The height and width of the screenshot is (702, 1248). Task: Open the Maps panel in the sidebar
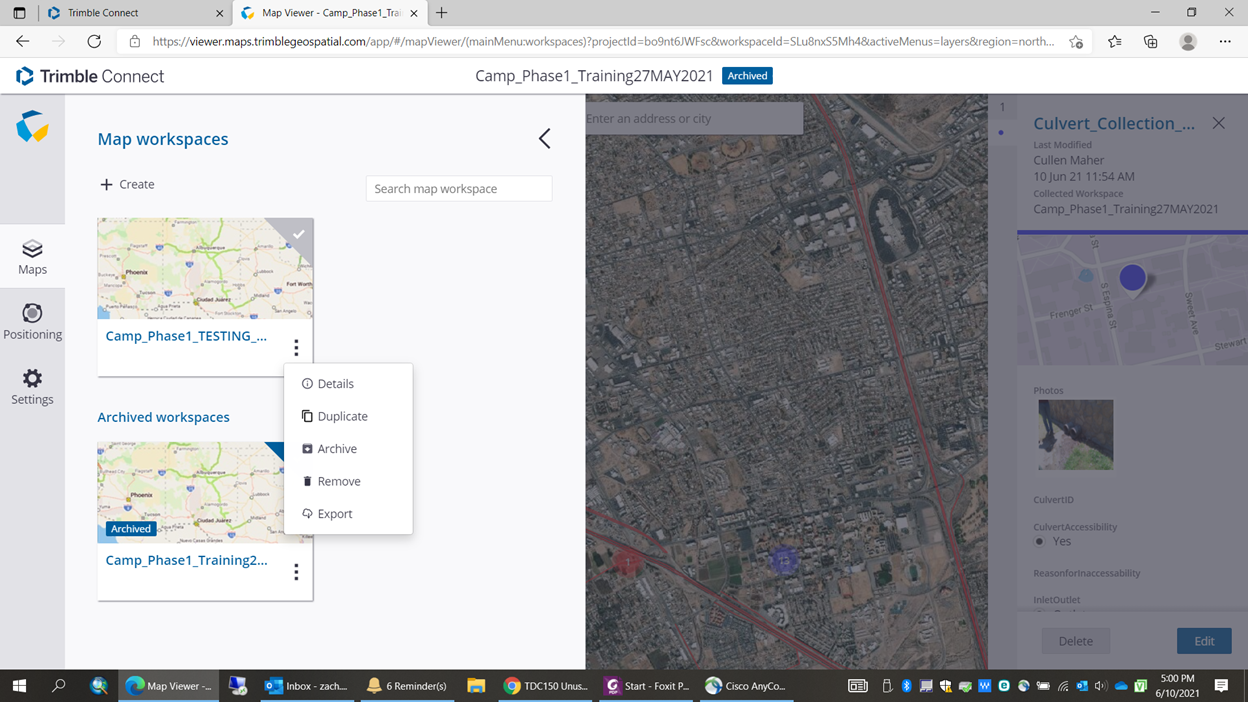(x=32, y=256)
